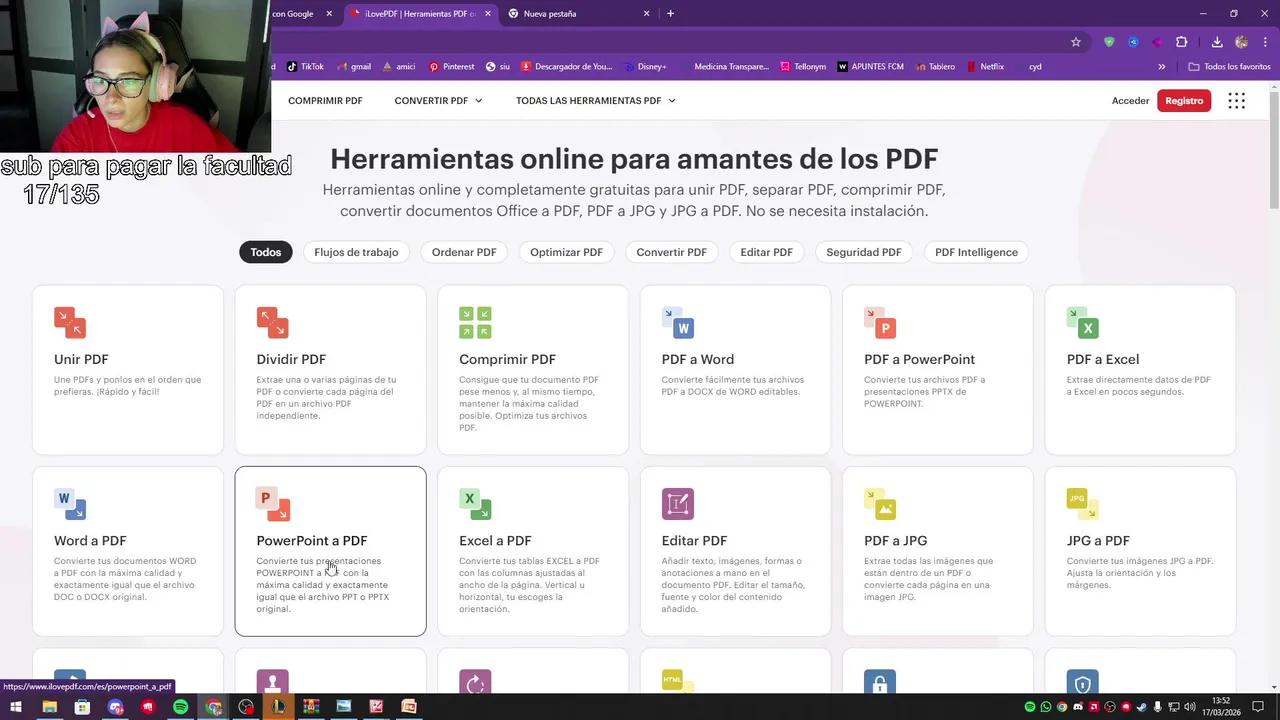Open the Pinterest bookmark

coord(451,67)
